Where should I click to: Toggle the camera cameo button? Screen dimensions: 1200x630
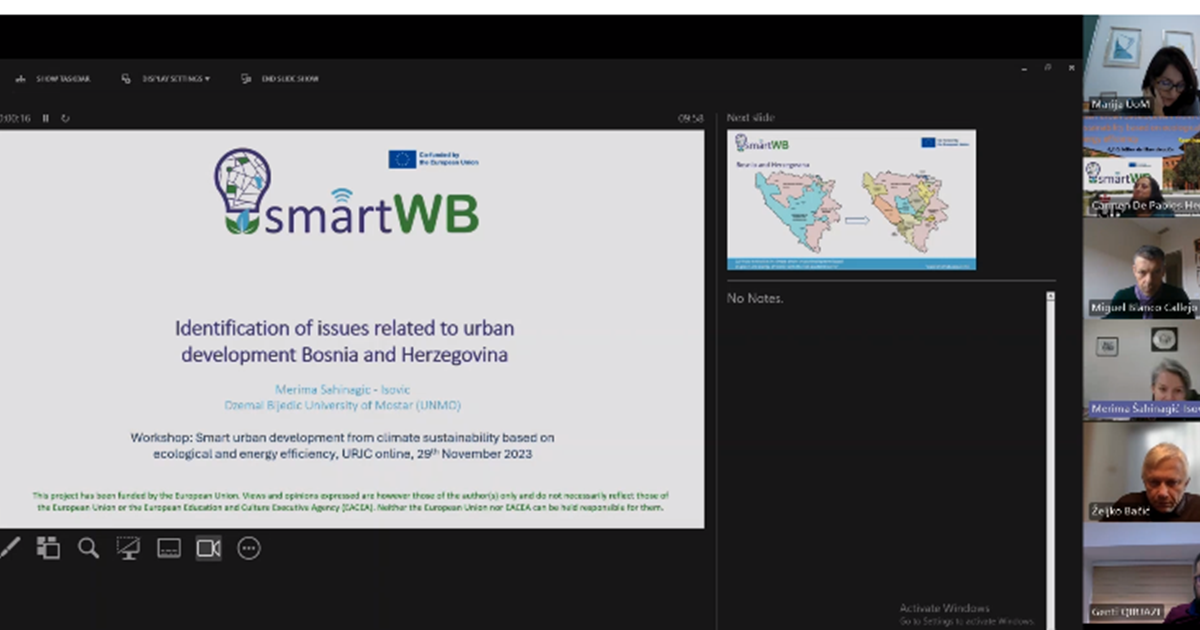coord(208,548)
